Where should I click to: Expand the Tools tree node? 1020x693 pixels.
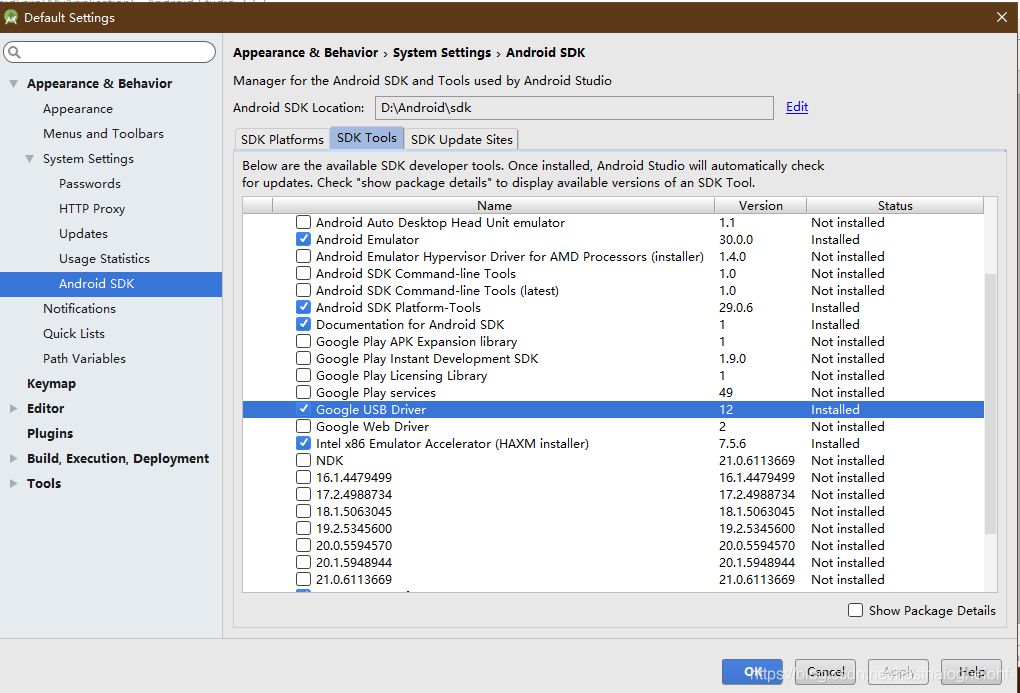(x=14, y=483)
